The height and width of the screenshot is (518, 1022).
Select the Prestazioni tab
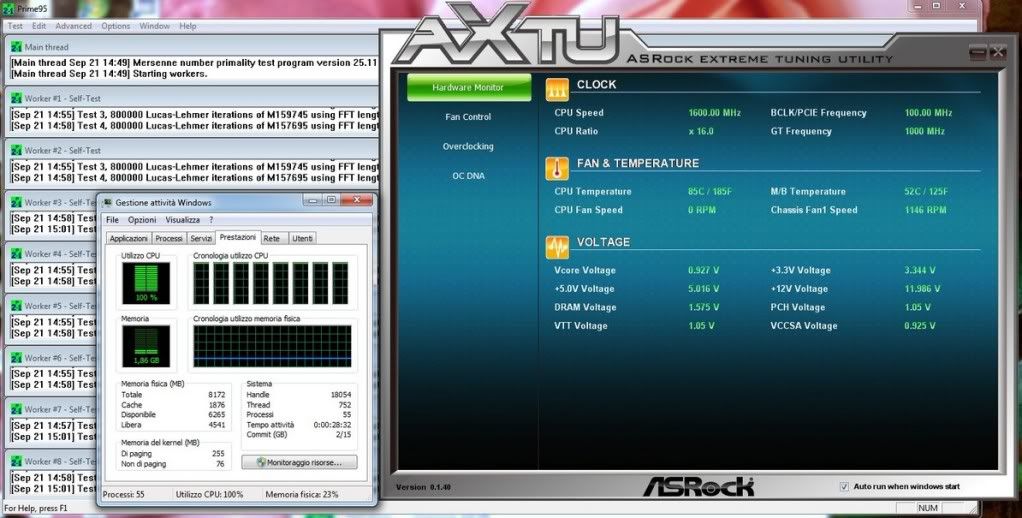(238, 238)
